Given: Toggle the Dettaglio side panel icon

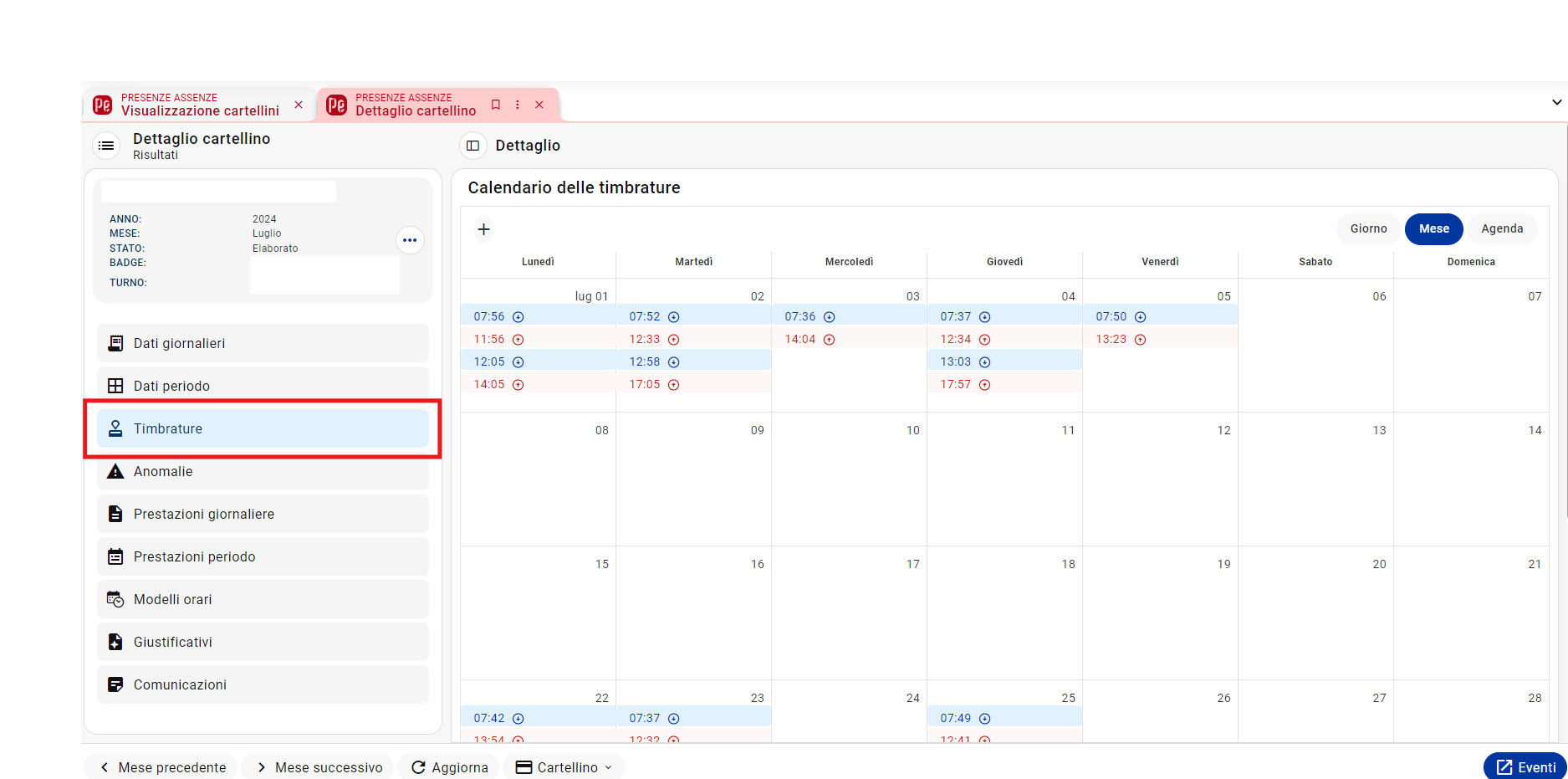Looking at the screenshot, I should (x=472, y=146).
